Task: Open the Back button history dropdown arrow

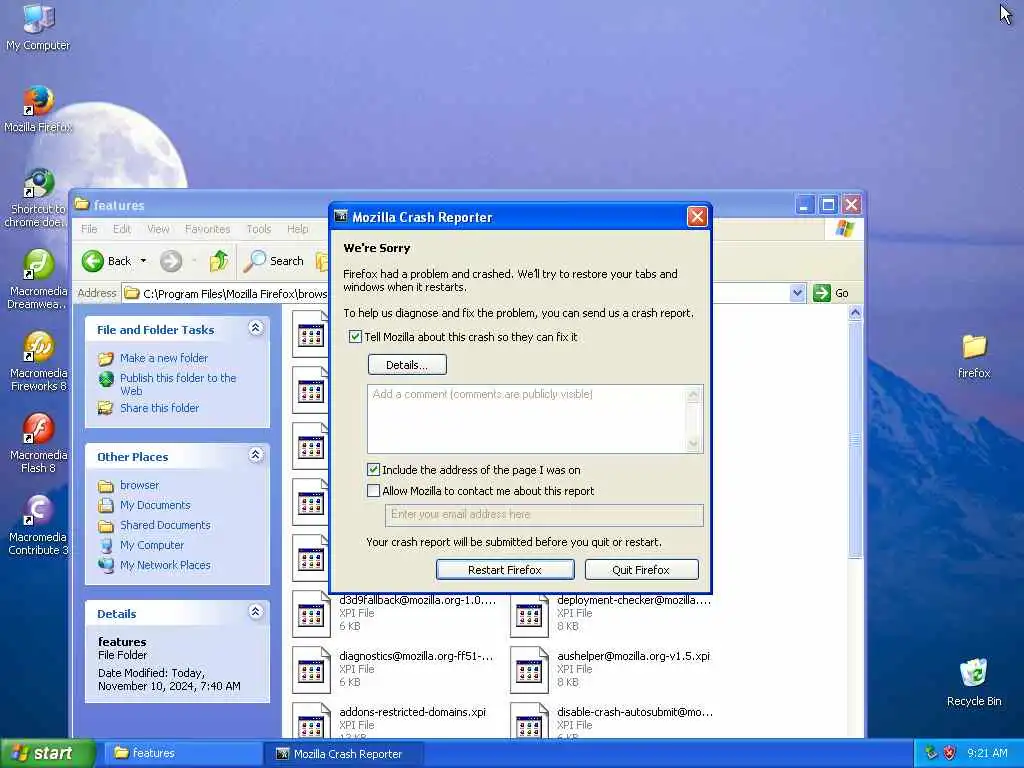Action: click(143, 261)
